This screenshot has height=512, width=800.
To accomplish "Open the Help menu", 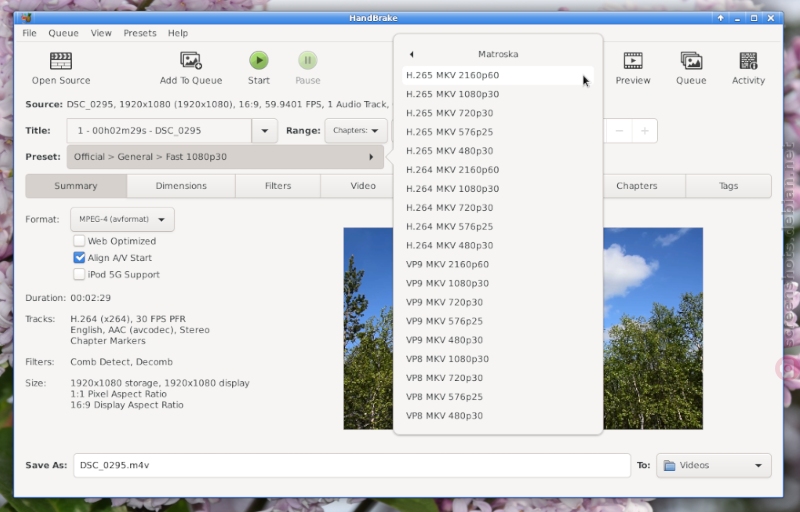I will 178,33.
